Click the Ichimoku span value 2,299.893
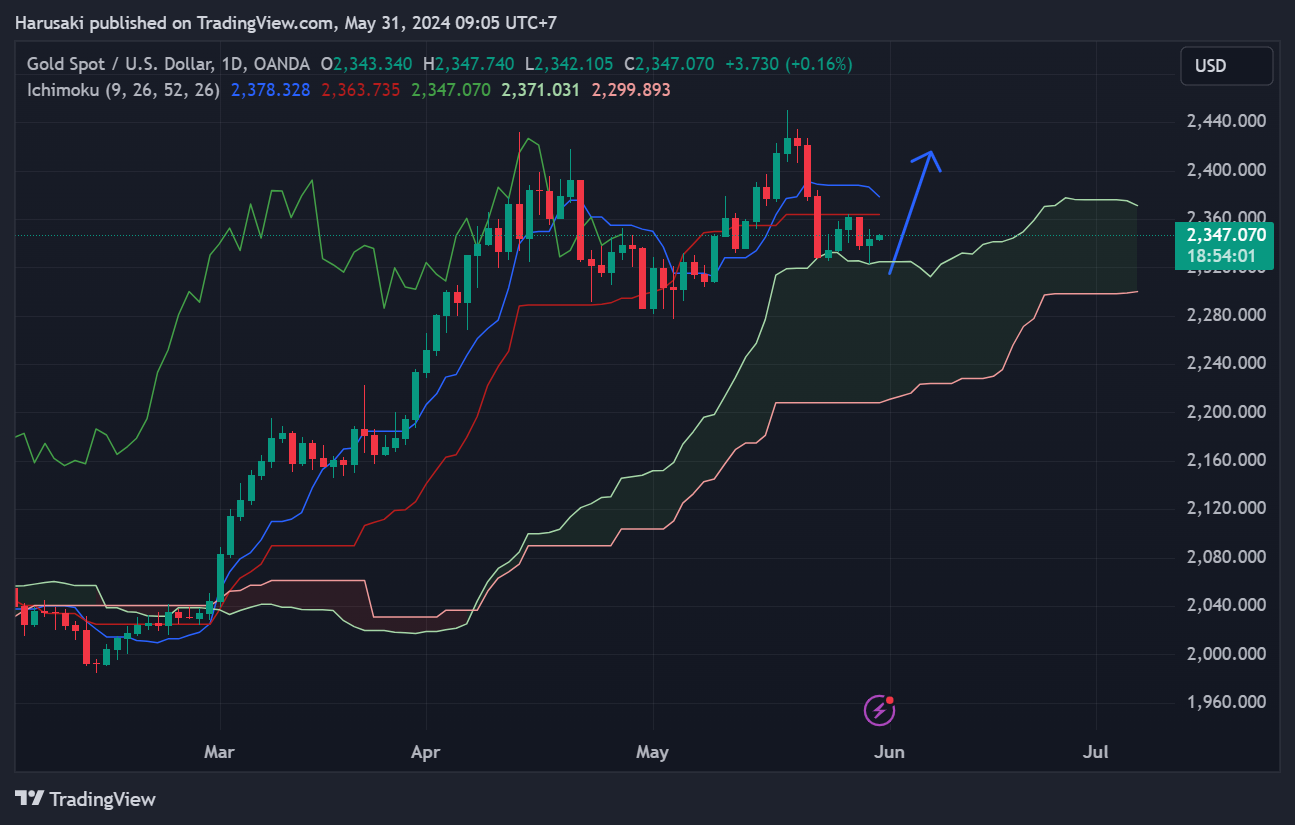The width and height of the screenshot is (1295, 825). [631, 90]
